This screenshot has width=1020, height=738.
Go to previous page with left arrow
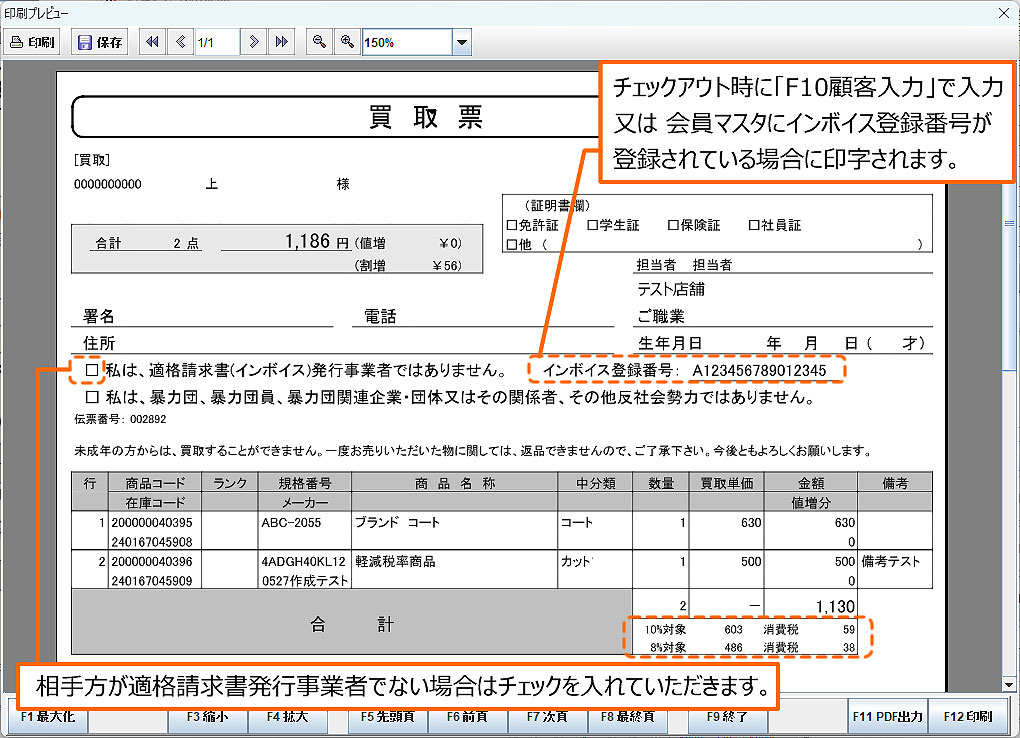click(x=180, y=42)
